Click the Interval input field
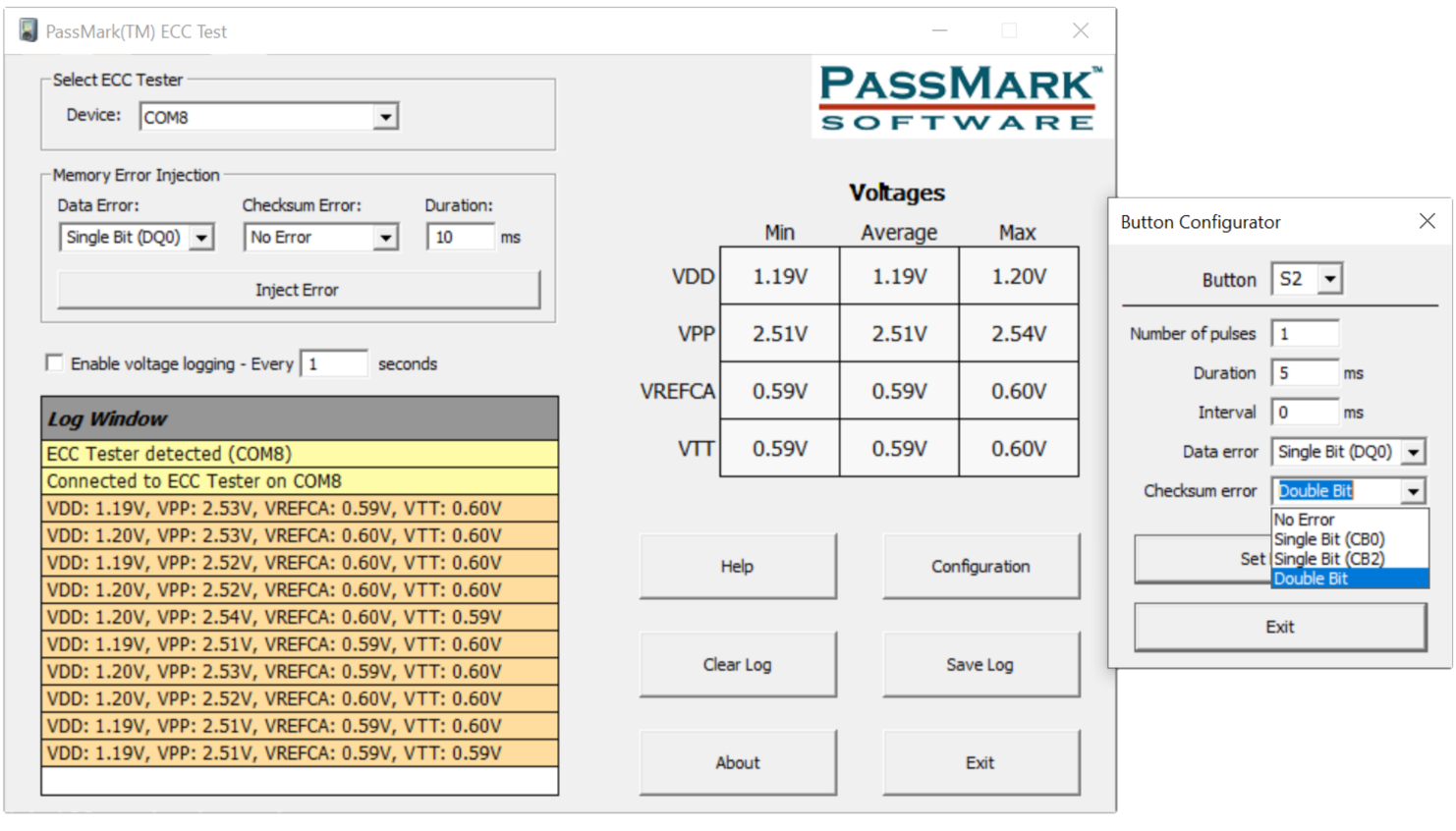1456x831 pixels. tap(1305, 413)
